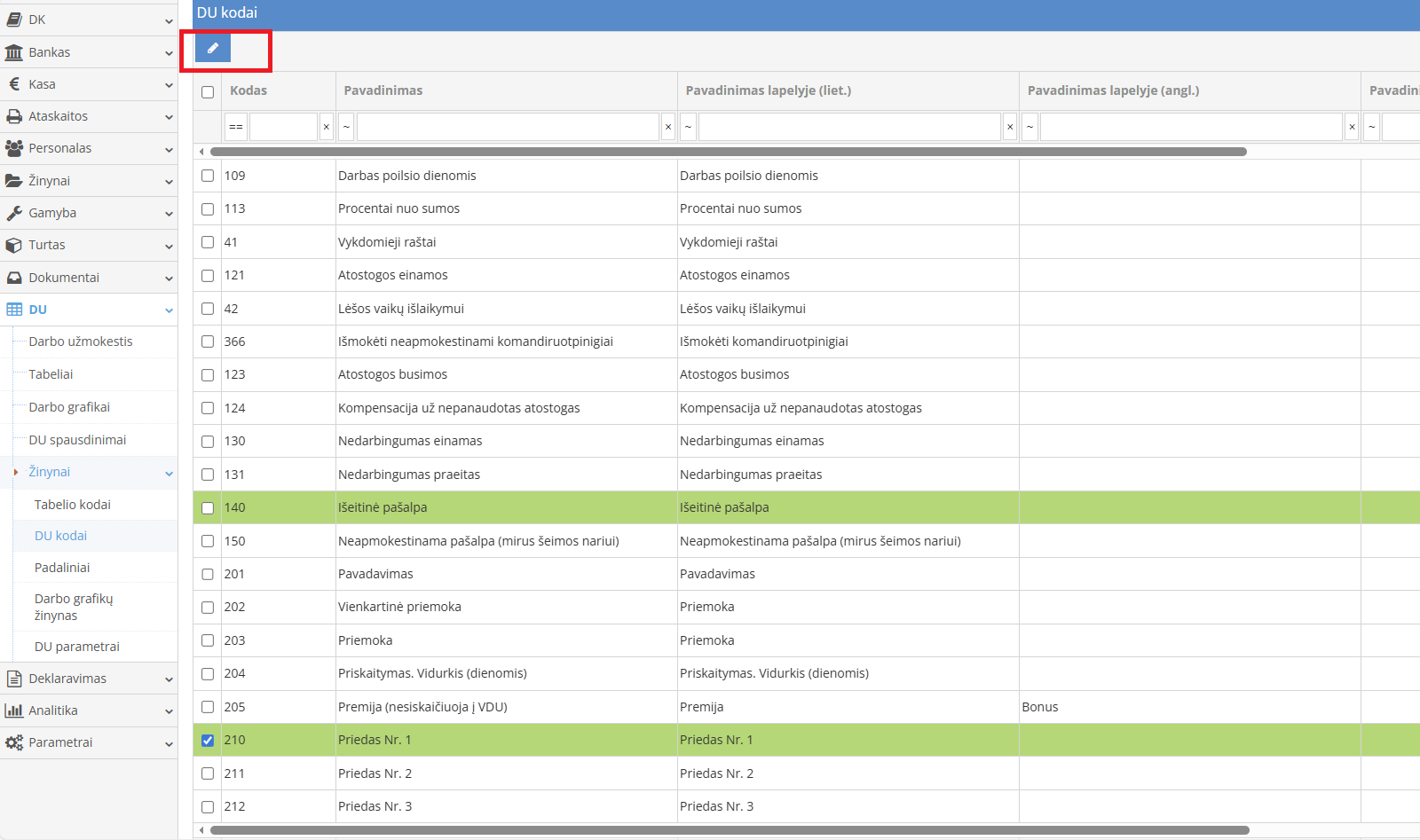Viewport: 1420px width, 840px height.
Task: Open Tabelio kodai in sidebar
Action: coord(73,505)
